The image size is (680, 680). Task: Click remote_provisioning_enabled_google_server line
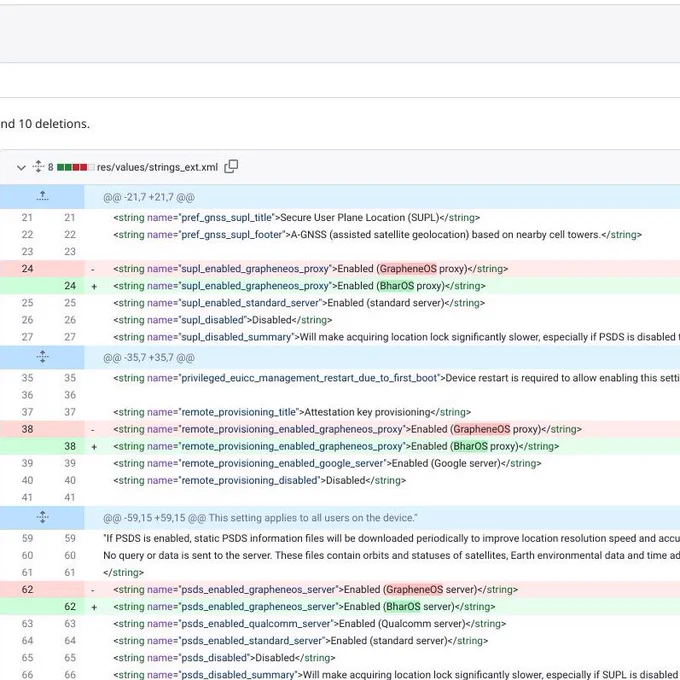pyautogui.click(x=327, y=463)
